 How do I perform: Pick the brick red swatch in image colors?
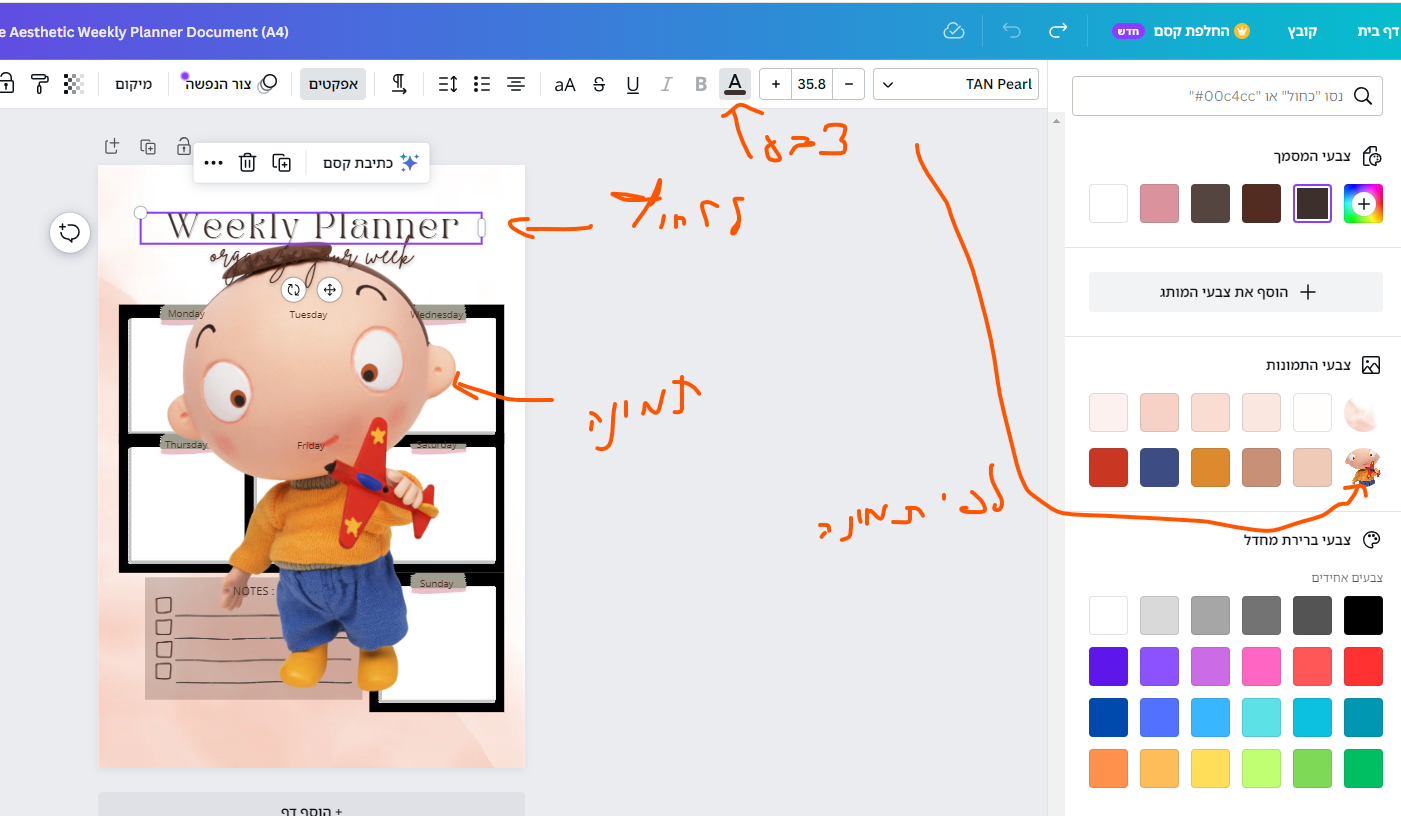point(1108,468)
